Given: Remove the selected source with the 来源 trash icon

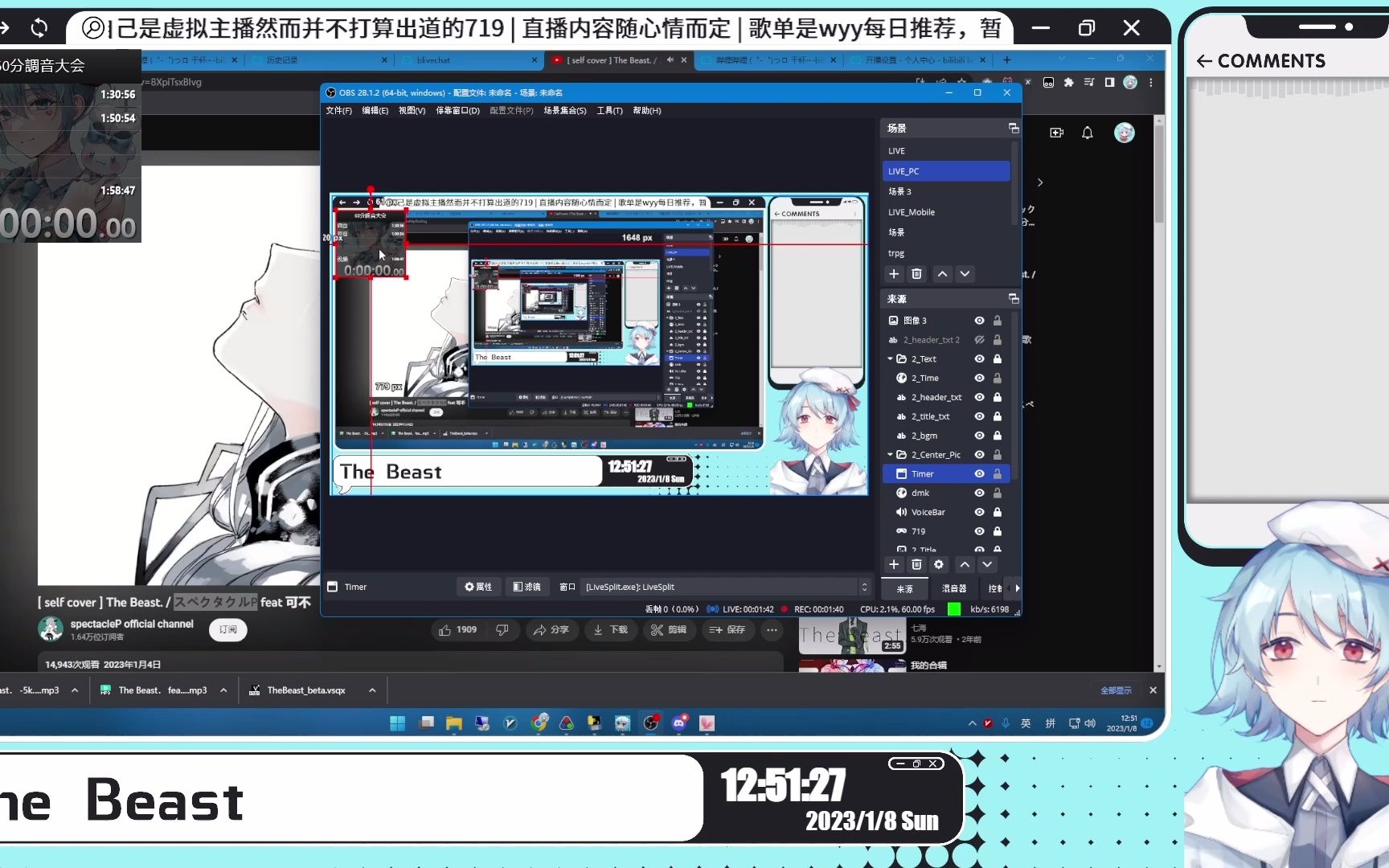Looking at the screenshot, I should (x=916, y=564).
